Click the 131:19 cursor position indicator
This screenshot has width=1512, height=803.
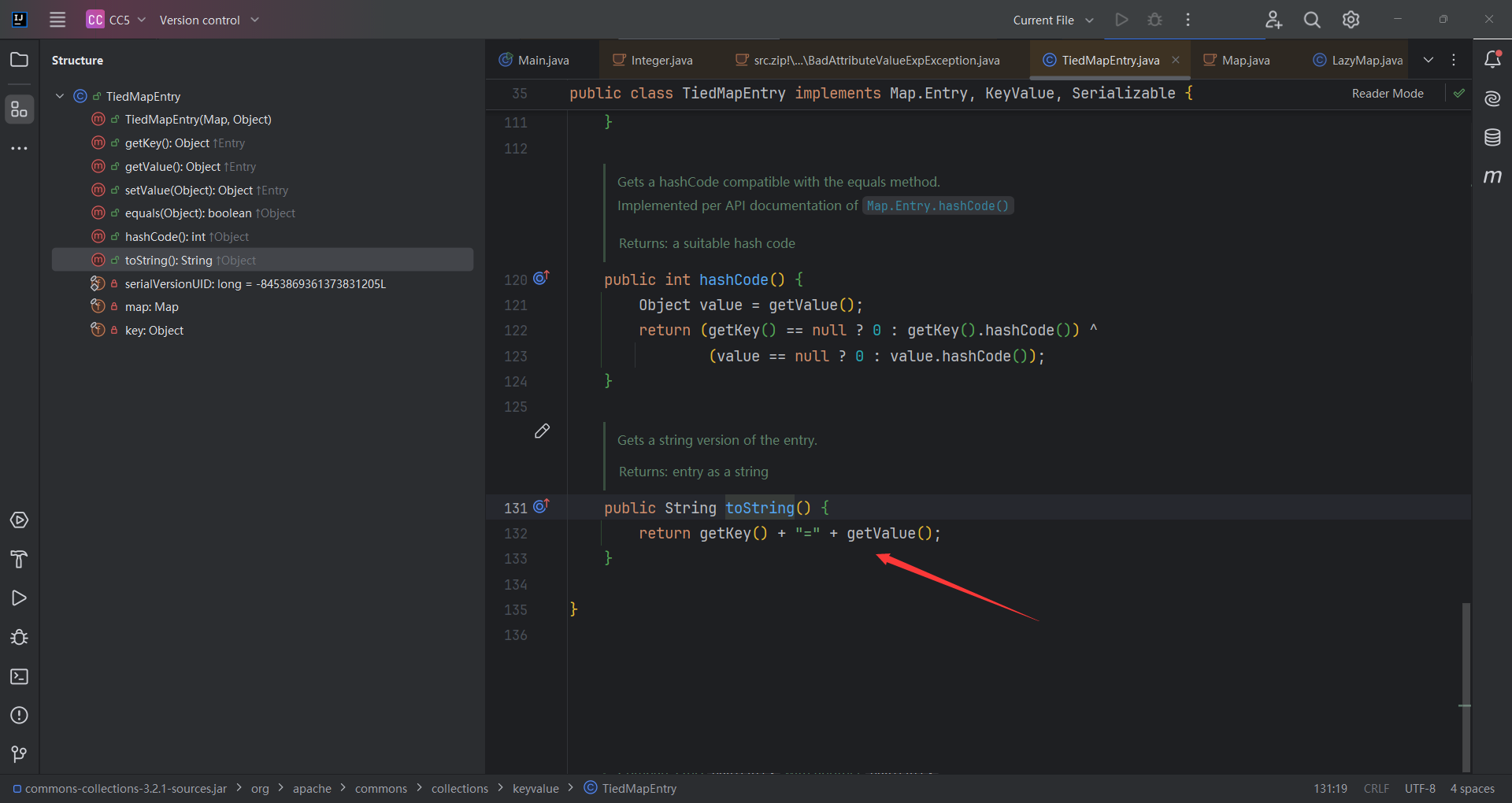(1330, 788)
